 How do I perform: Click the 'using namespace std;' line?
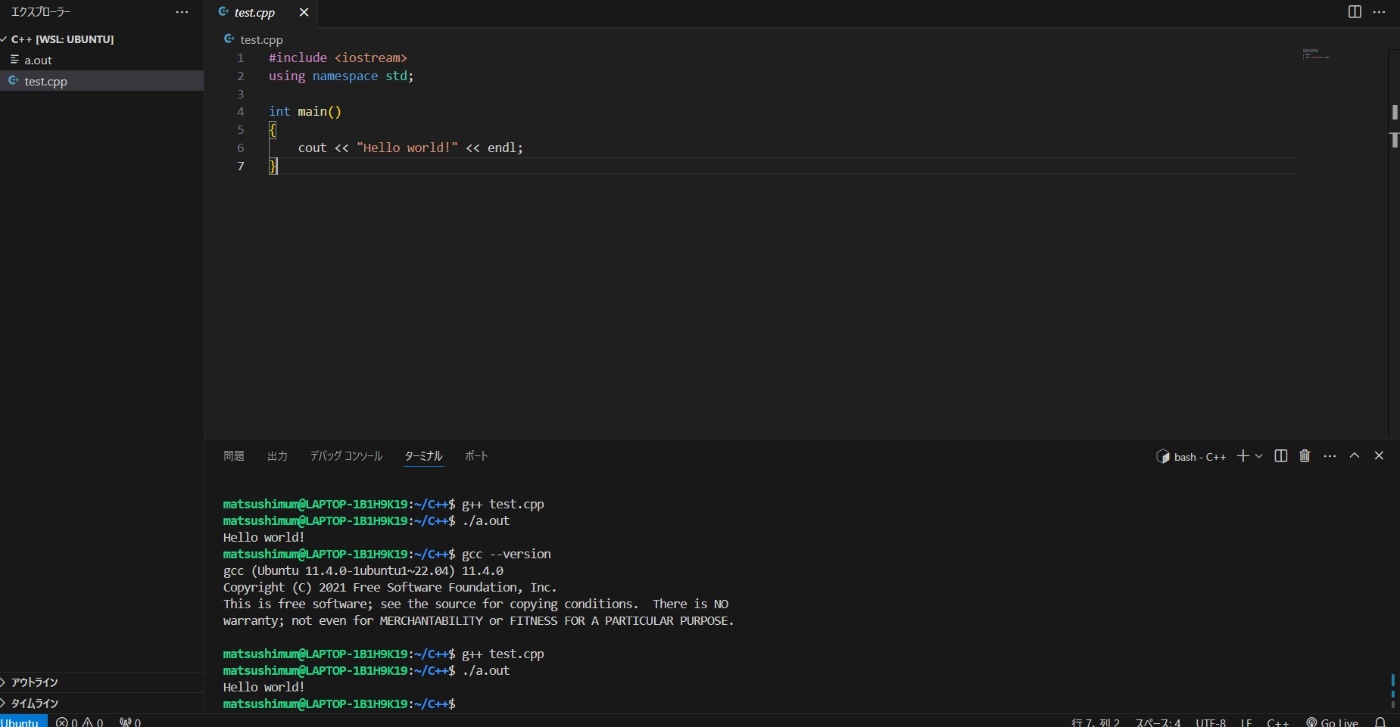point(341,76)
